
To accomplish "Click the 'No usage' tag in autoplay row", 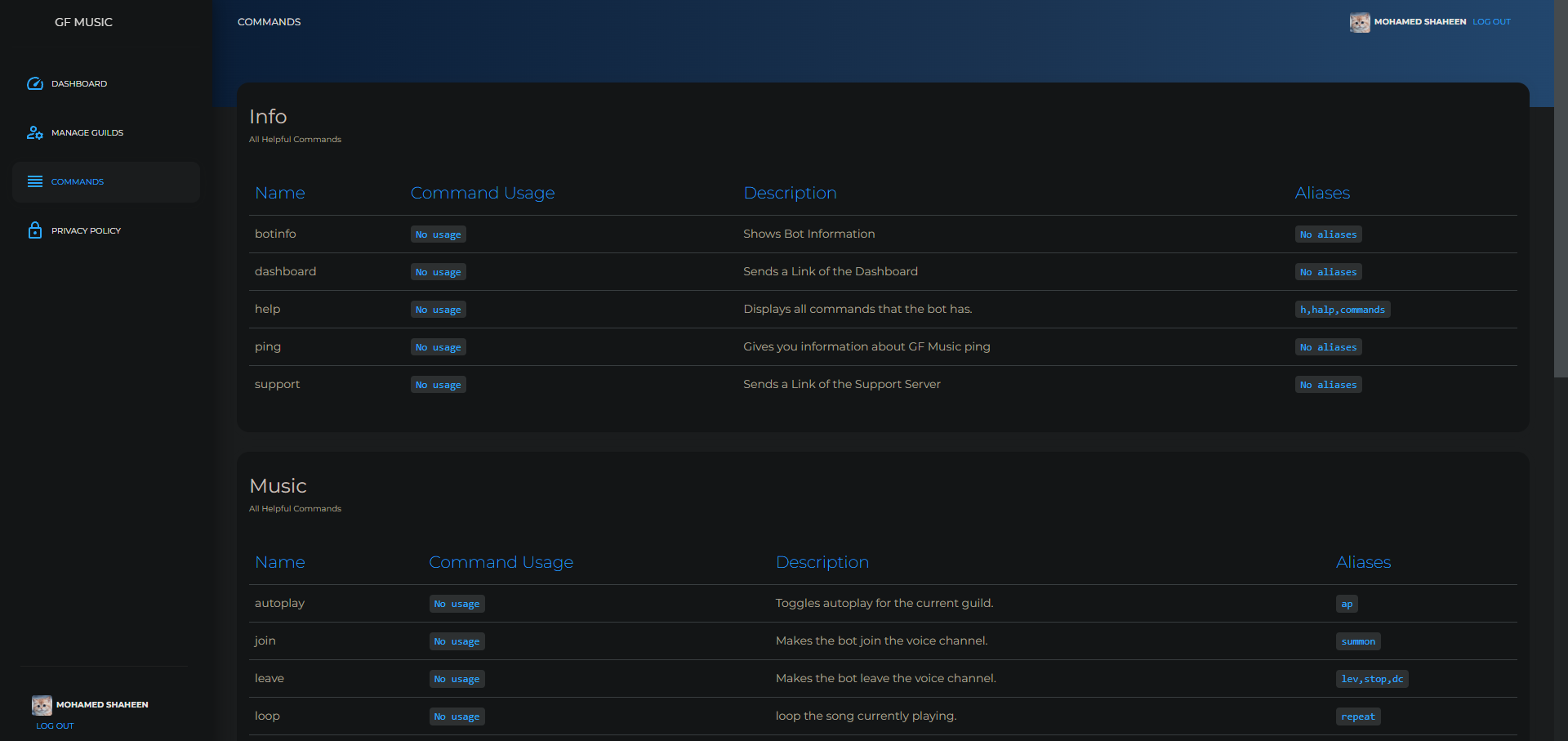I will [457, 604].
